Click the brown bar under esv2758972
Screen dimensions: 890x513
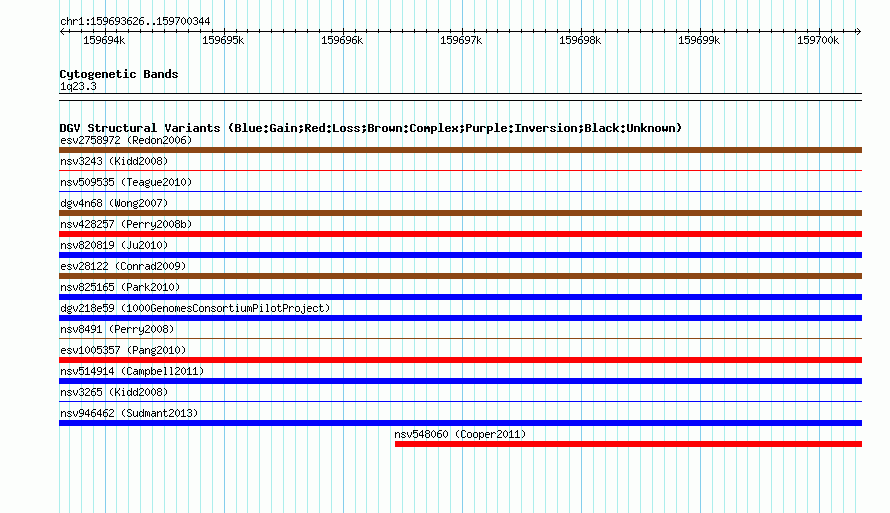tap(460, 150)
